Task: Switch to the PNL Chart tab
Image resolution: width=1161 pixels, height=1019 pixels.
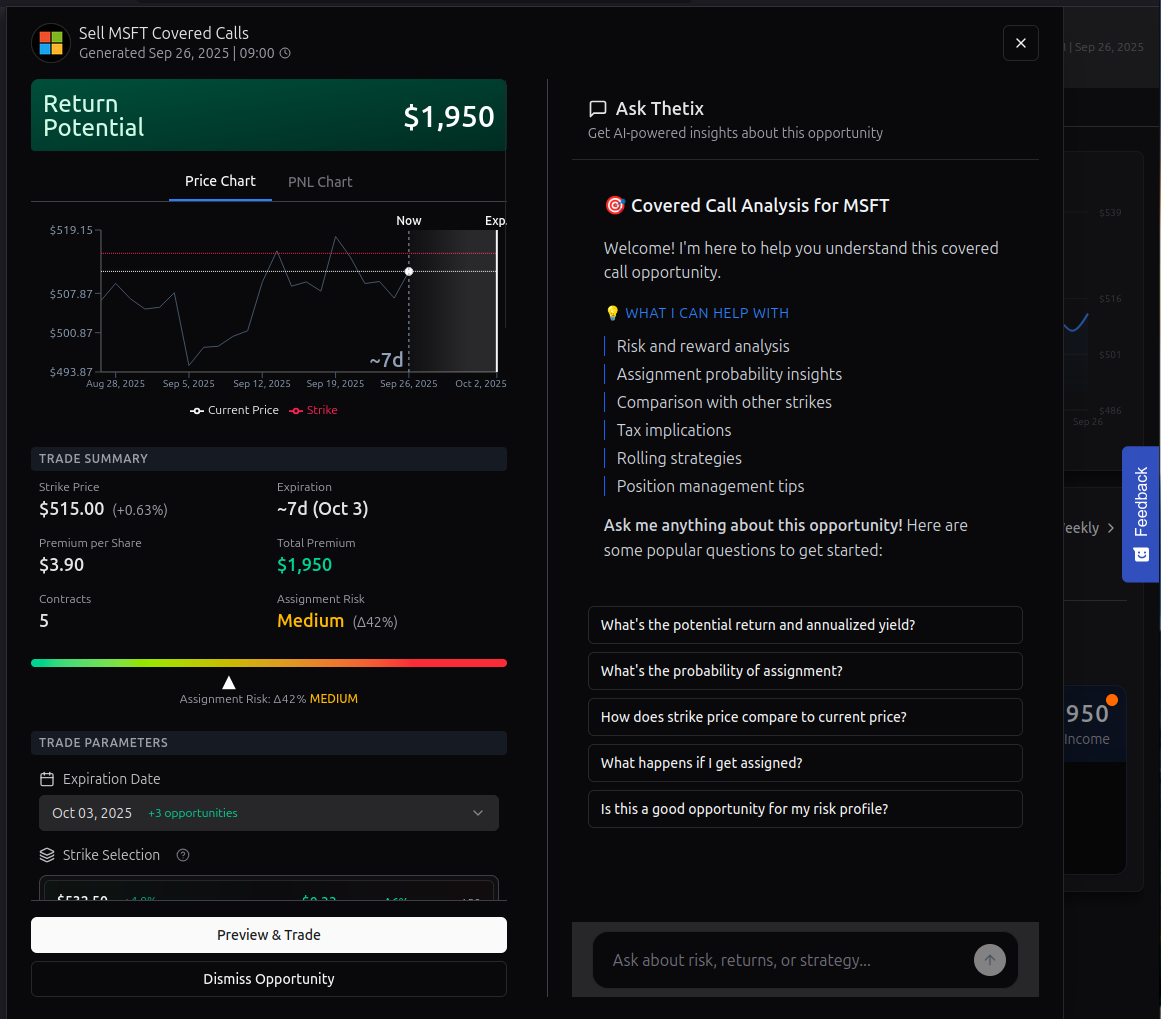Action: click(320, 182)
